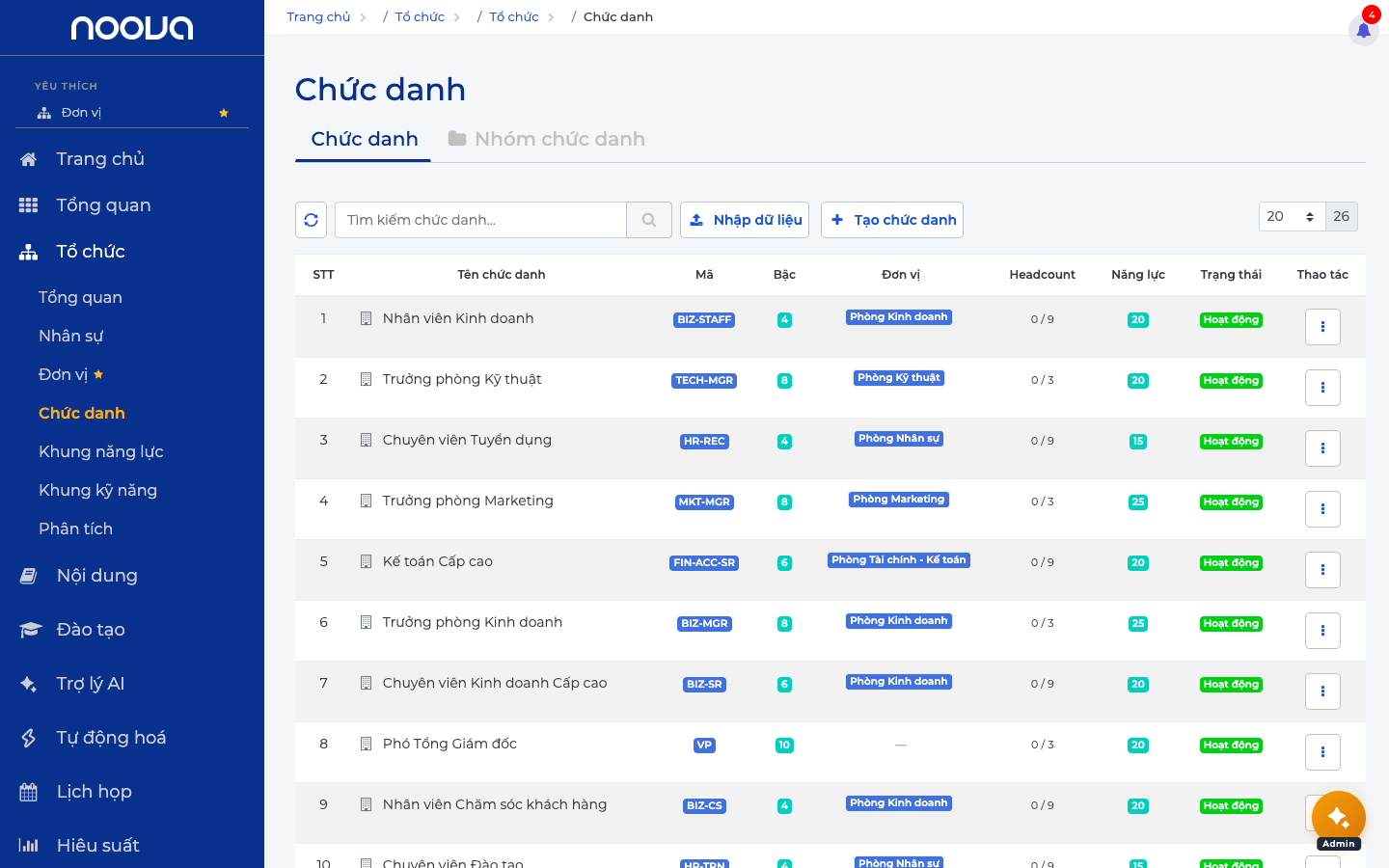Click the Lịch họp calendar icon
Image resolution: width=1389 pixels, height=868 pixels.
tap(29, 792)
